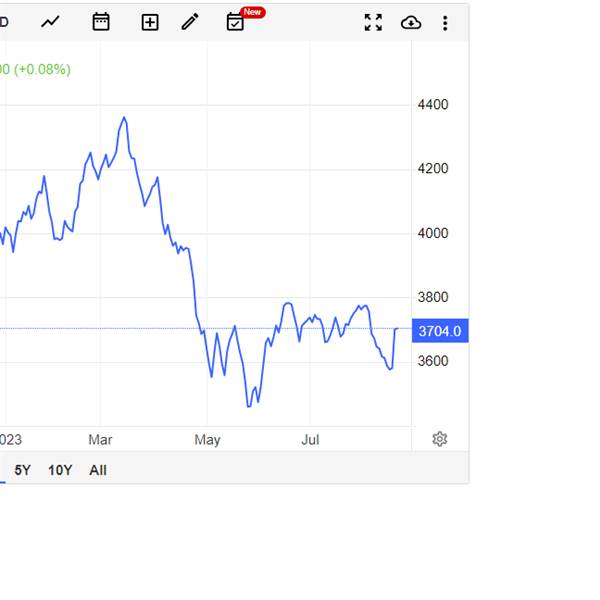Image resolution: width=600 pixels, height=600 pixels.
Task: Show All available history range
Action: [98, 470]
